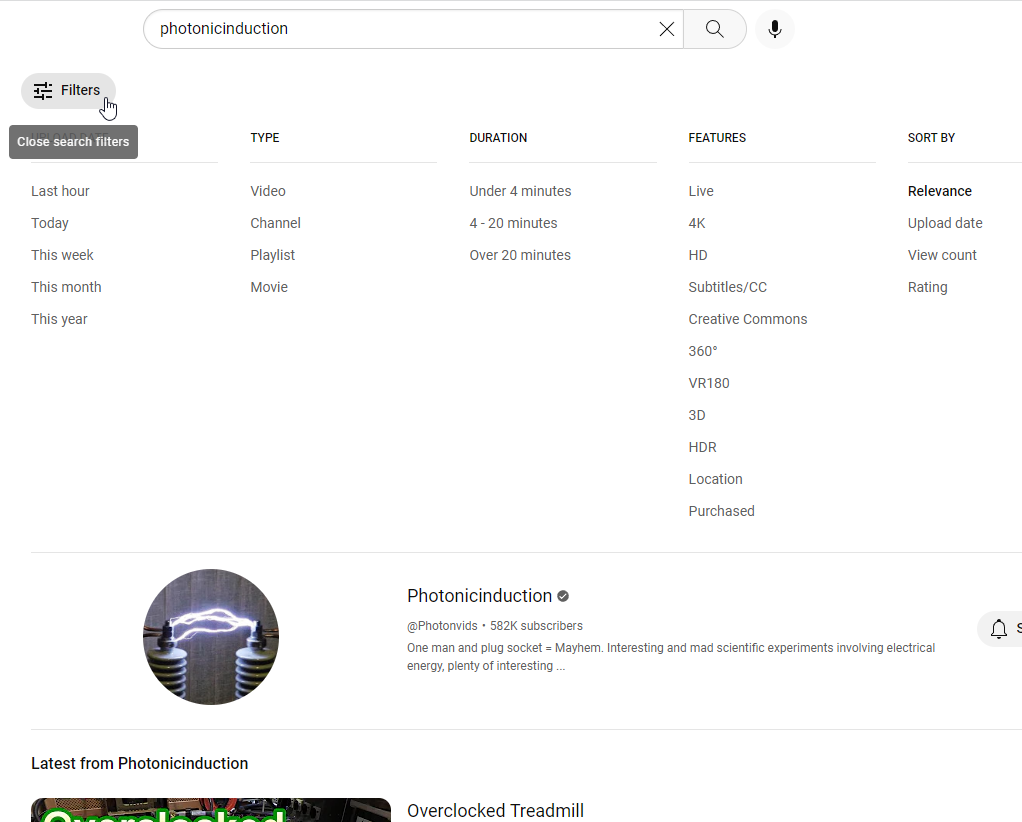The width and height of the screenshot is (1022, 822).
Task: Filter results from This week
Action: [x=62, y=255]
